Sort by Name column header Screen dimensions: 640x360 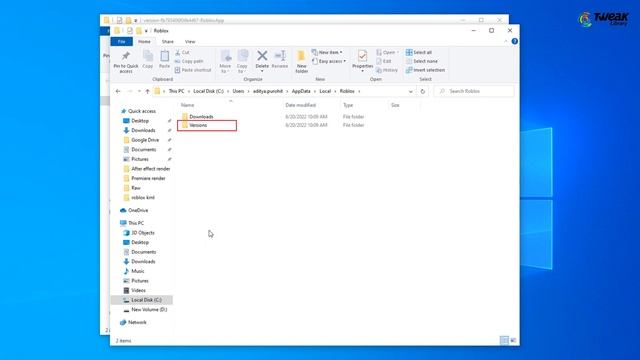coord(188,105)
